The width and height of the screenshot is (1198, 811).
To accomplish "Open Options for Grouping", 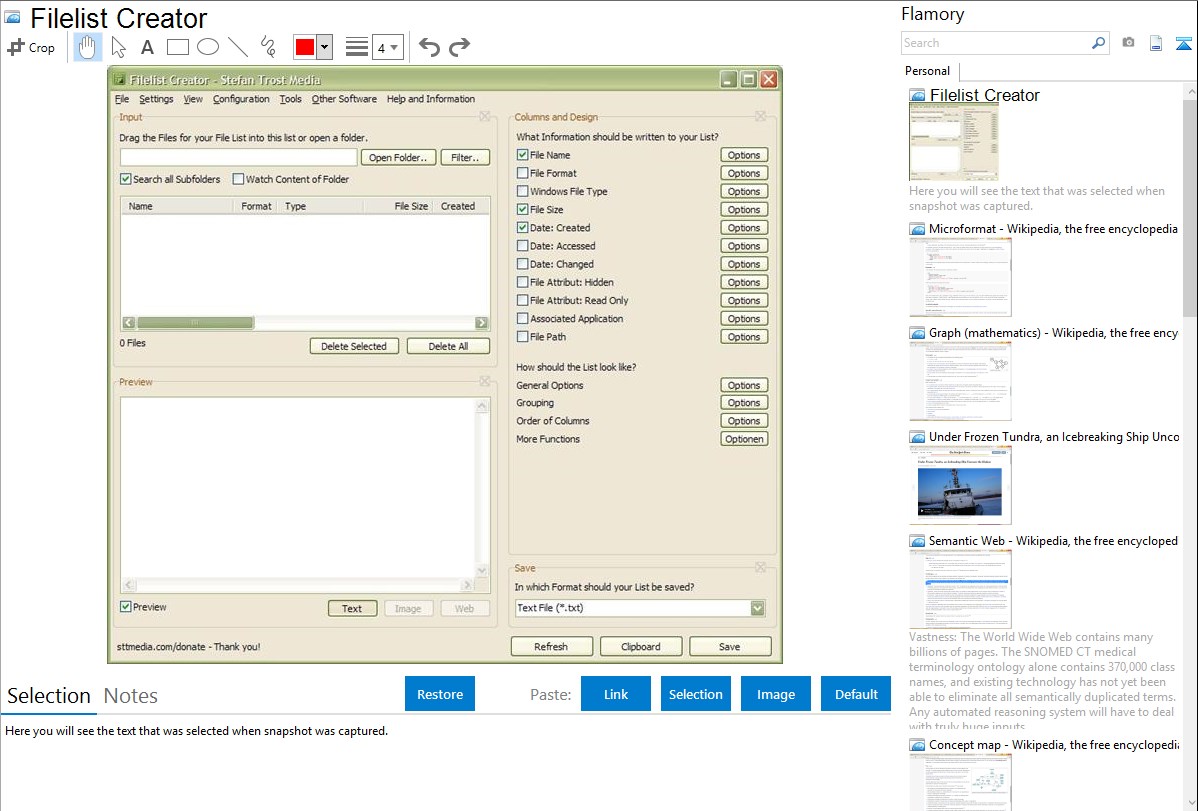I will (743, 403).
